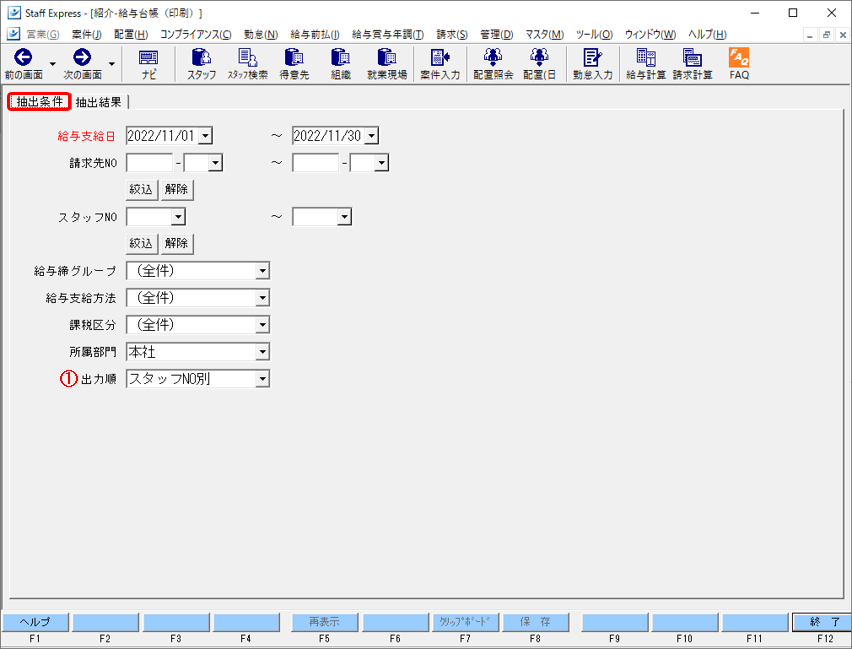This screenshot has width=852, height=649.
Task: Open the コンプライアンス(C) menu
Action: [x=196, y=34]
